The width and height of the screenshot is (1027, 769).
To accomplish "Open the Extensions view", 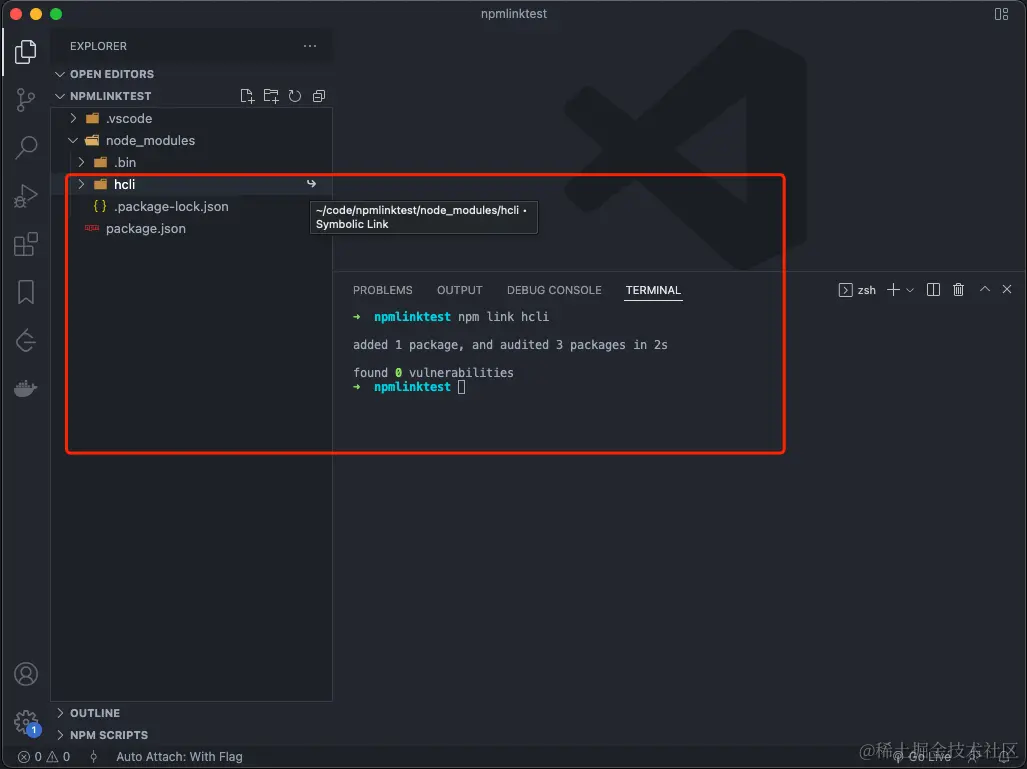I will (x=26, y=244).
